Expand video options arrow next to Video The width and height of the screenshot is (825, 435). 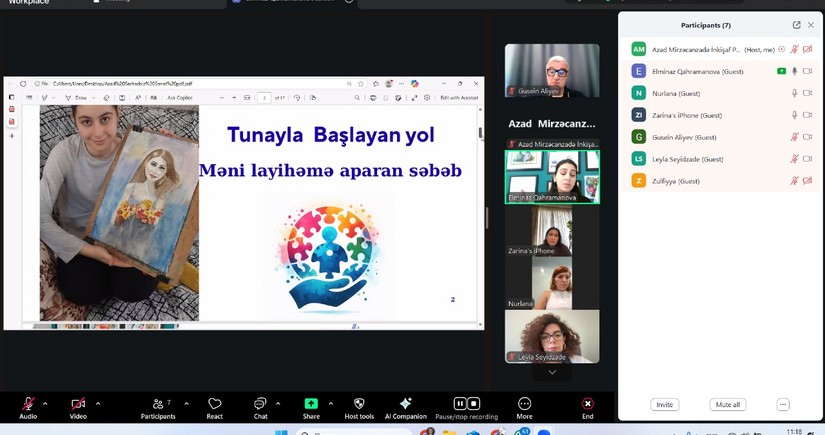tap(98, 404)
